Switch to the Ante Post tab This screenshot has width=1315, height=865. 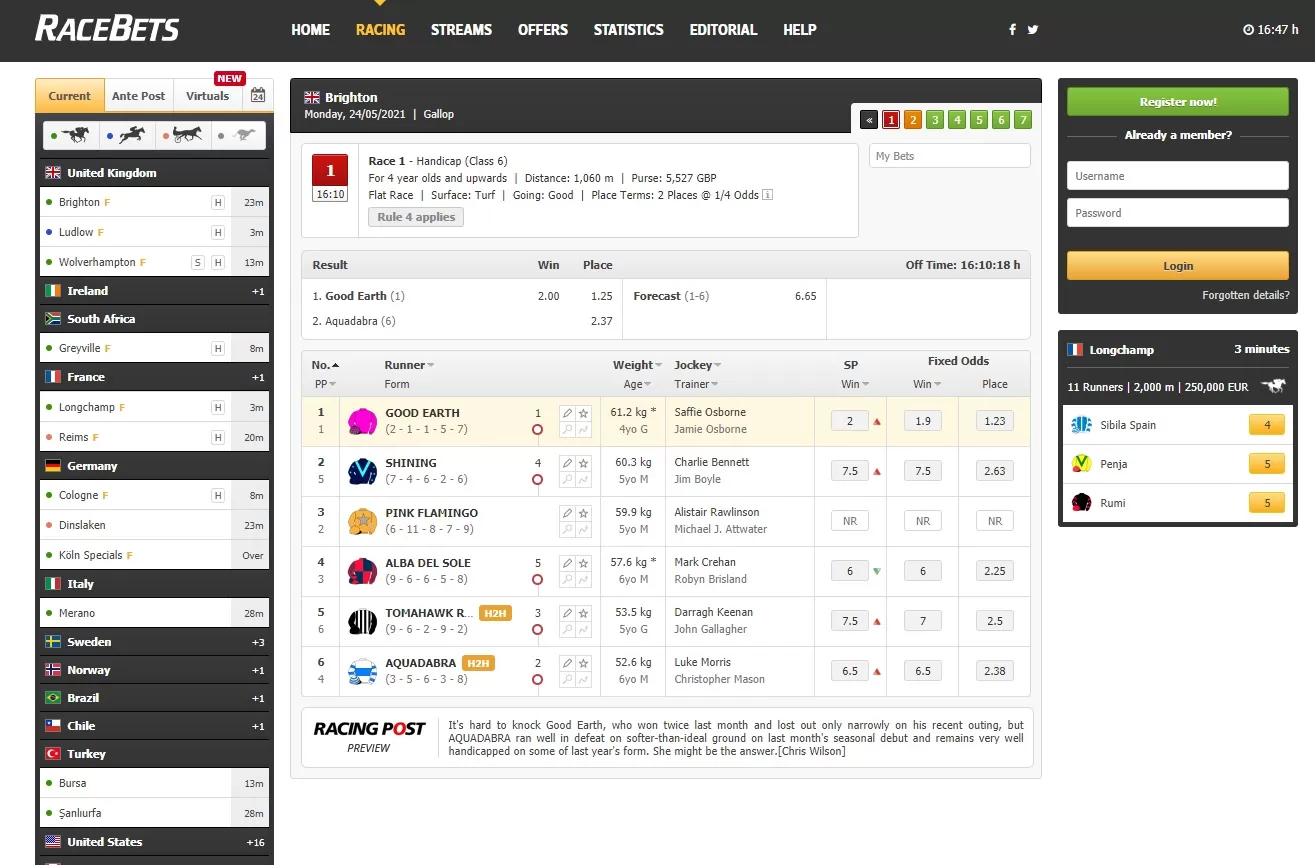(x=139, y=96)
